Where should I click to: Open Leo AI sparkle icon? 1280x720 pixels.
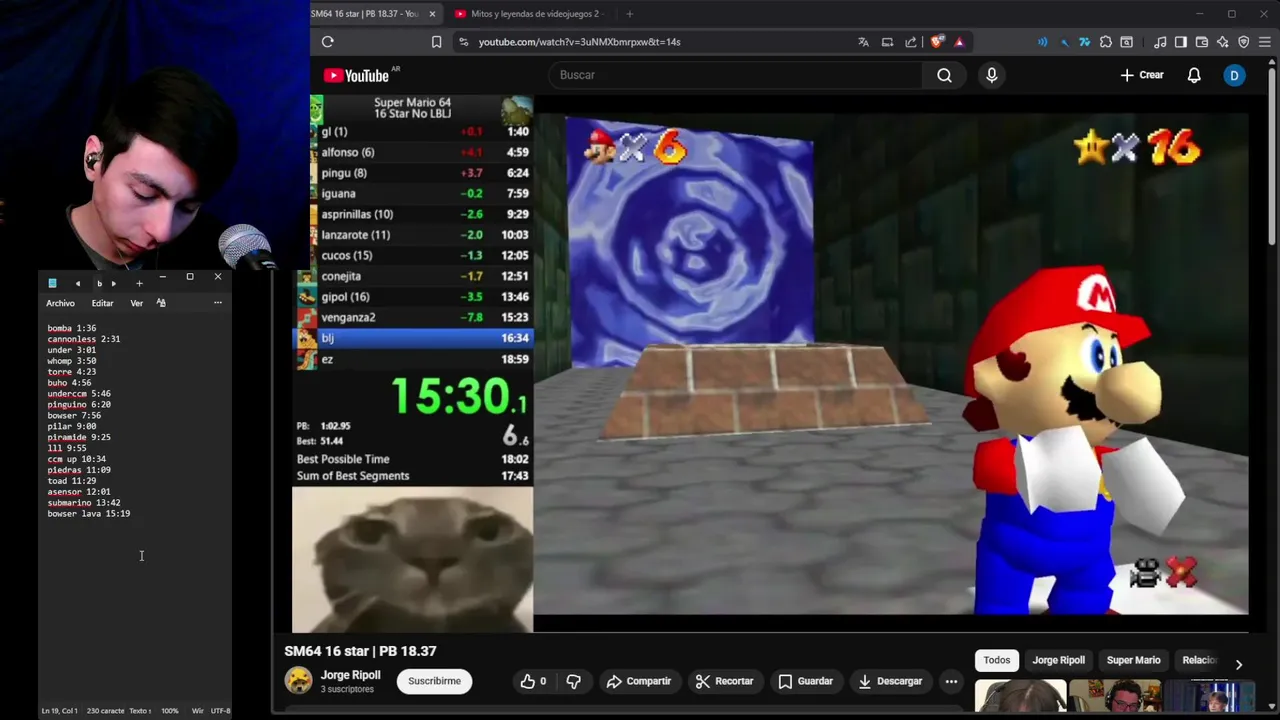point(1223,42)
